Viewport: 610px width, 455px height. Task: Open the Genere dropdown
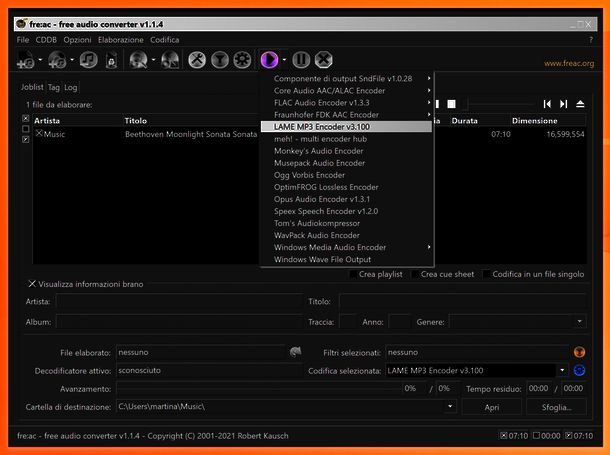point(579,322)
